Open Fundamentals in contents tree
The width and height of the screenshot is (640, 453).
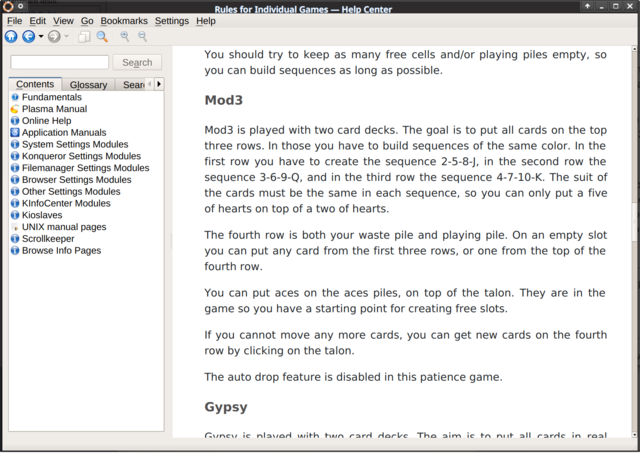point(52,97)
